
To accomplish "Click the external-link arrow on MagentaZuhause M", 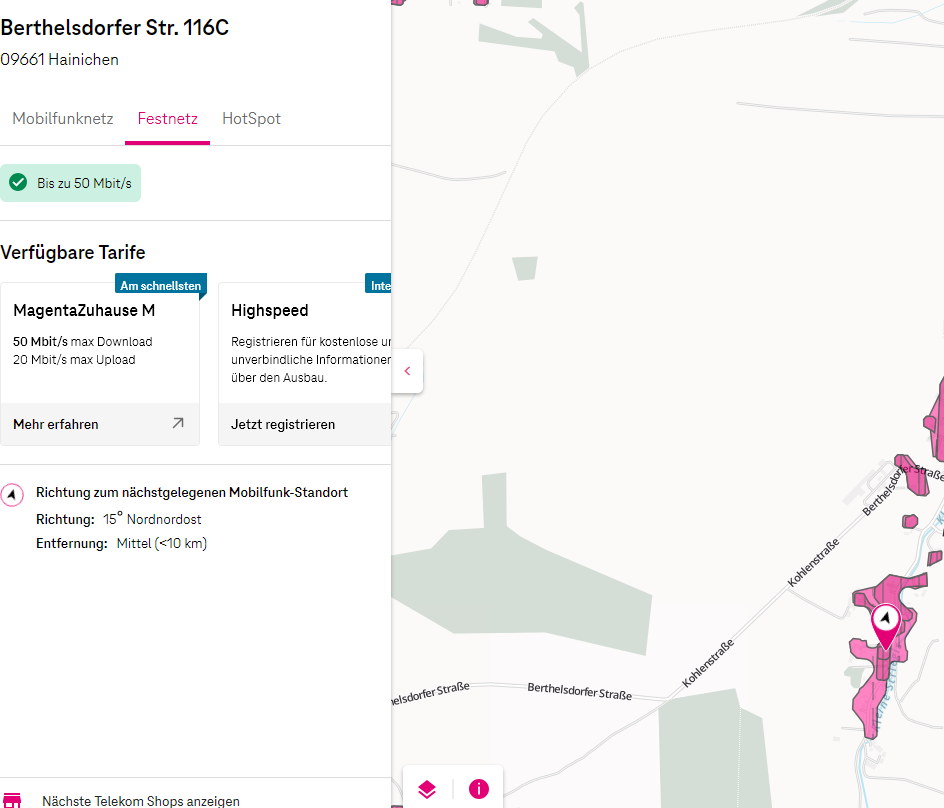I will pos(178,423).
